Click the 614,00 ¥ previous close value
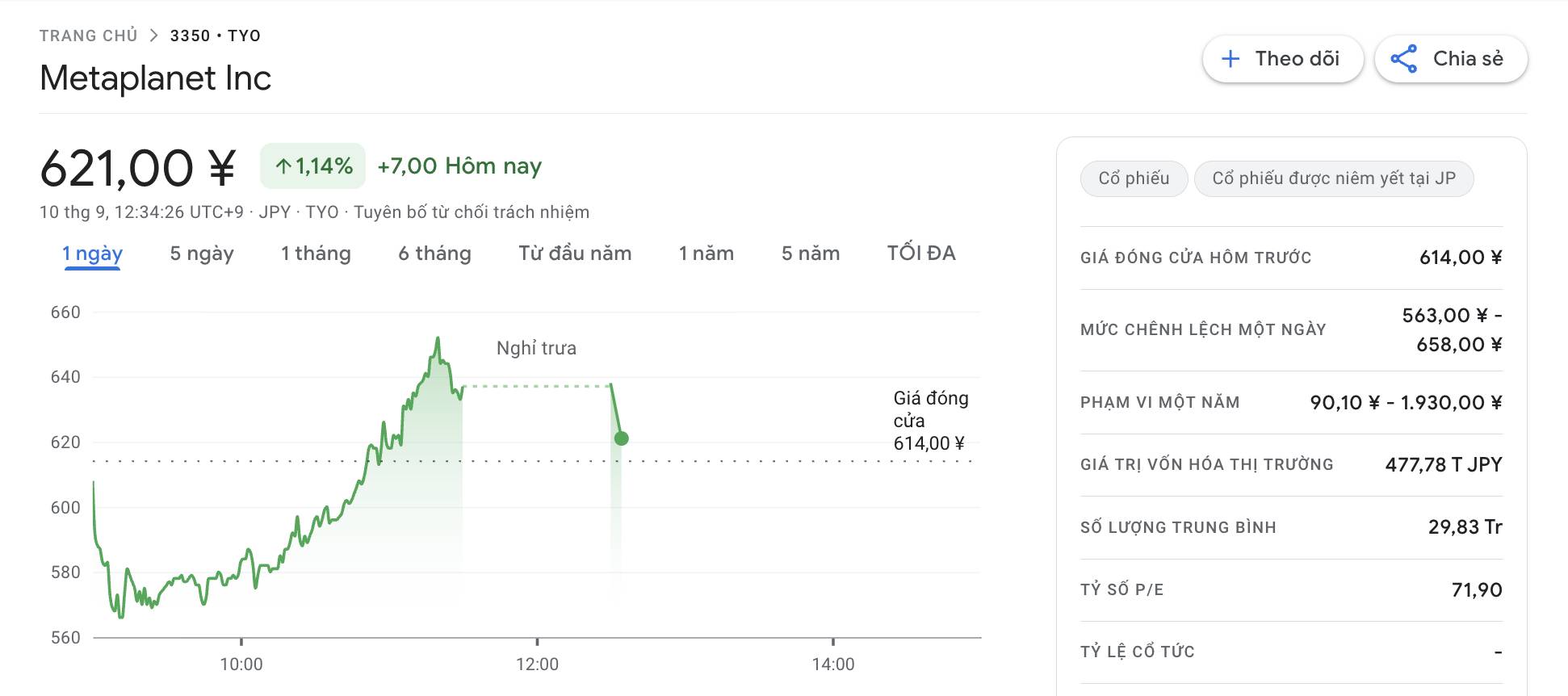The image size is (1568, 696). 1461,258
